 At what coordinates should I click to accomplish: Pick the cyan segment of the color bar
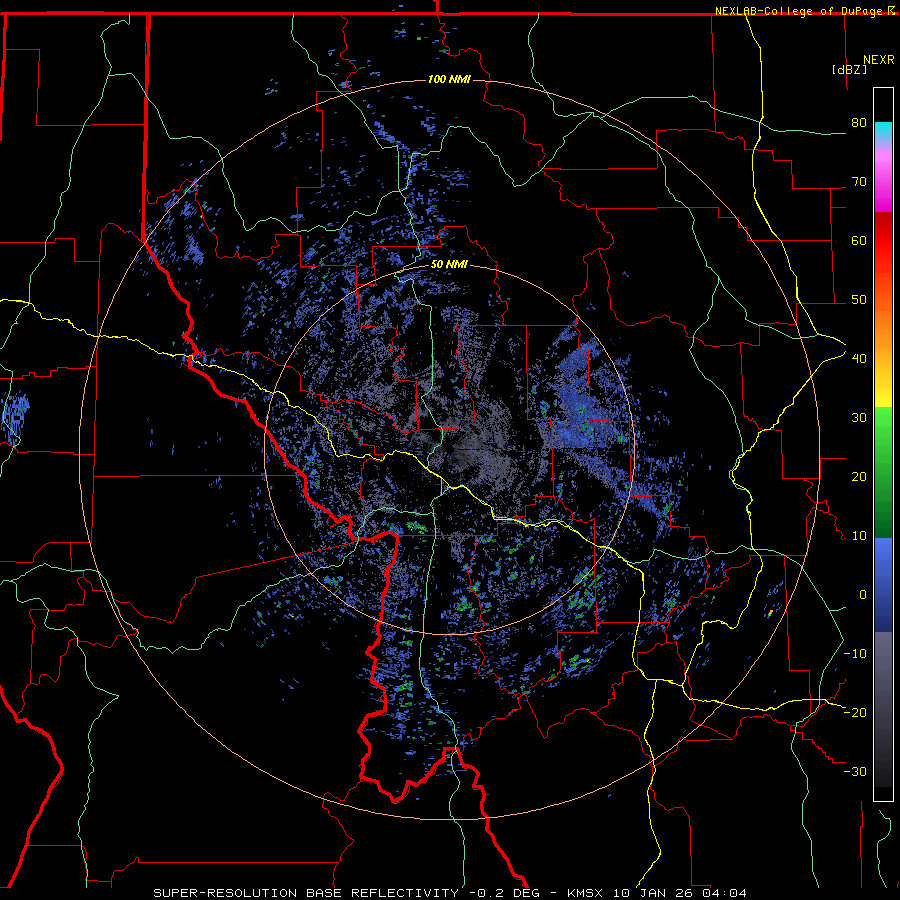coord(883,132)
